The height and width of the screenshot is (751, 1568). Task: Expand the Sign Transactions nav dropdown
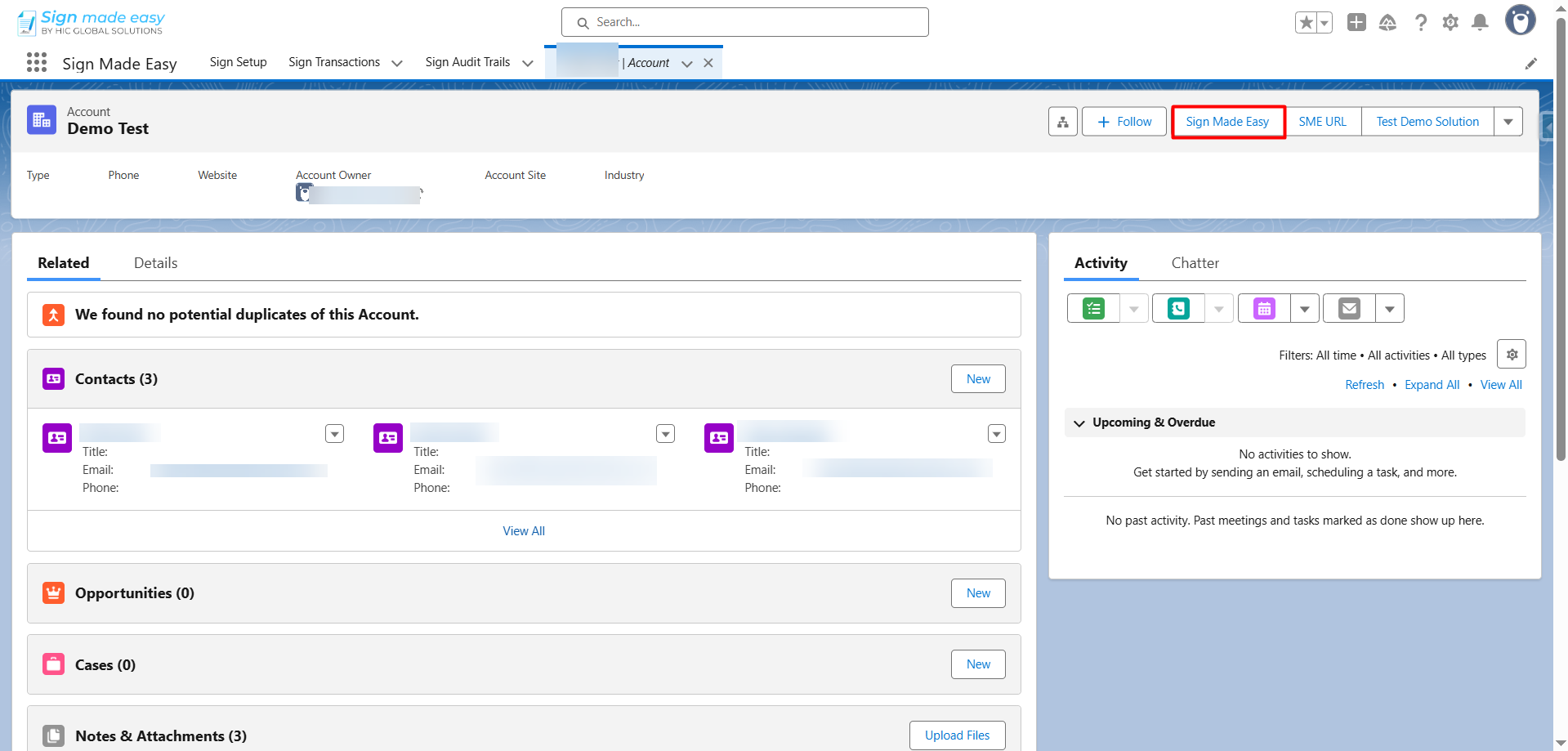pos(397,63)
